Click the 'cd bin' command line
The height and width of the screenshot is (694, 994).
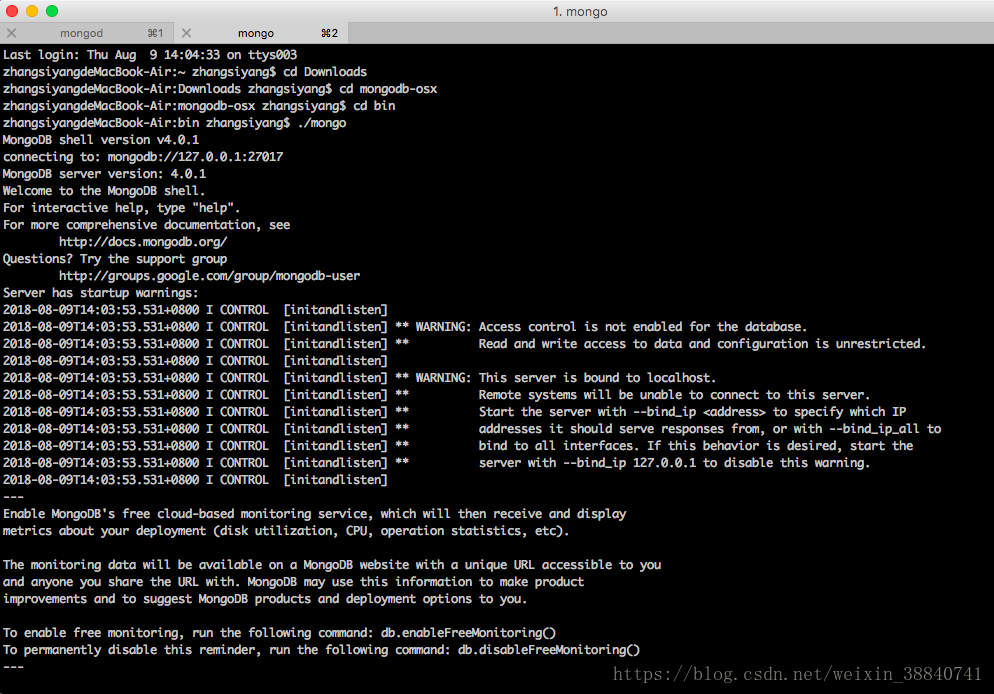point(199,106)
